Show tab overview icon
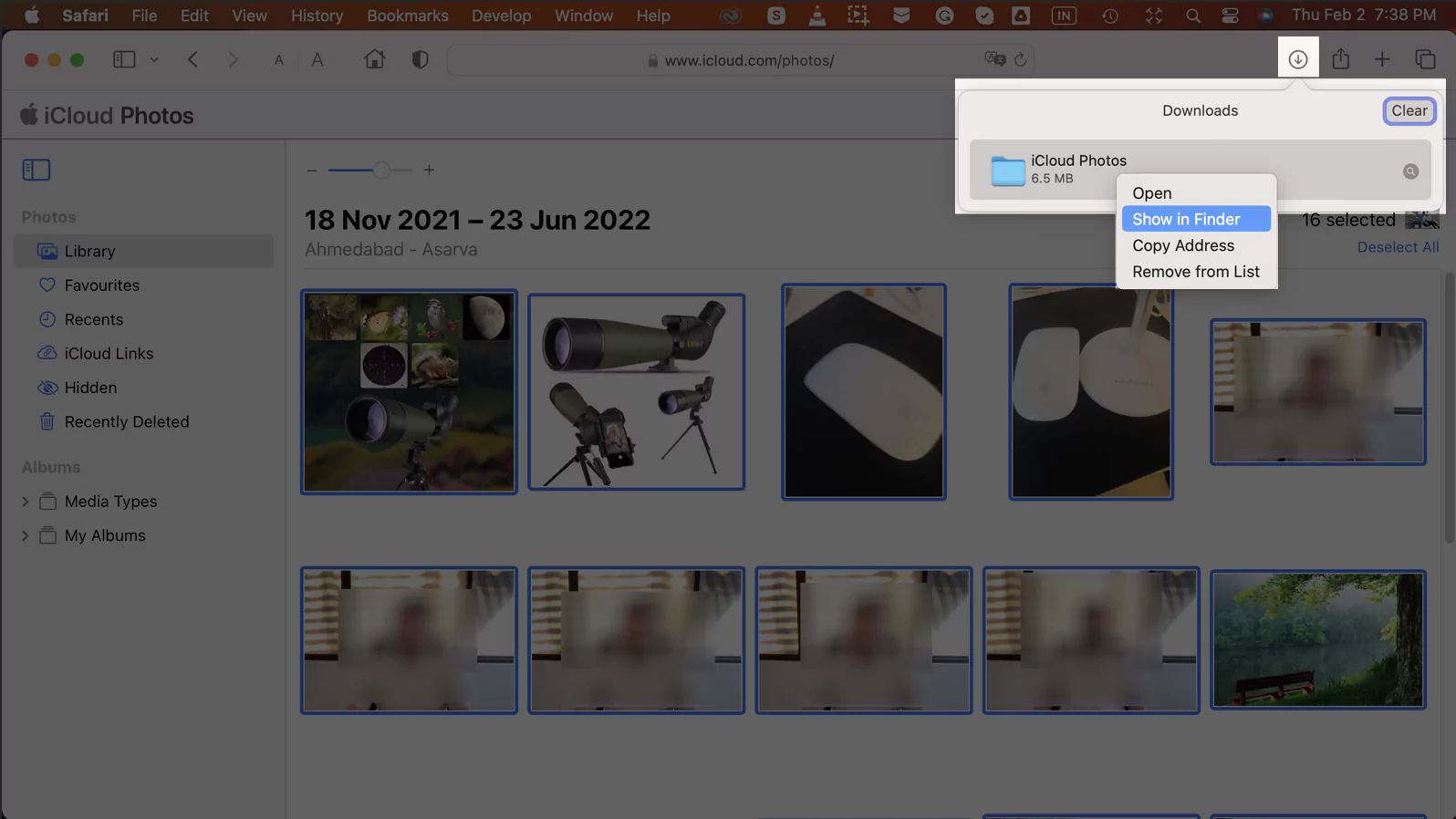 click(1425, 59)
